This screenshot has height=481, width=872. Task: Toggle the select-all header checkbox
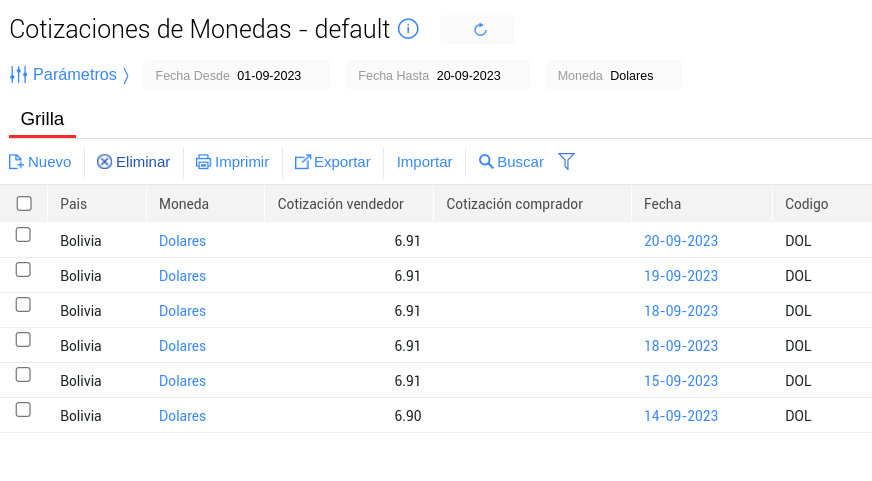pyautogui.click(x=24, y=204)
